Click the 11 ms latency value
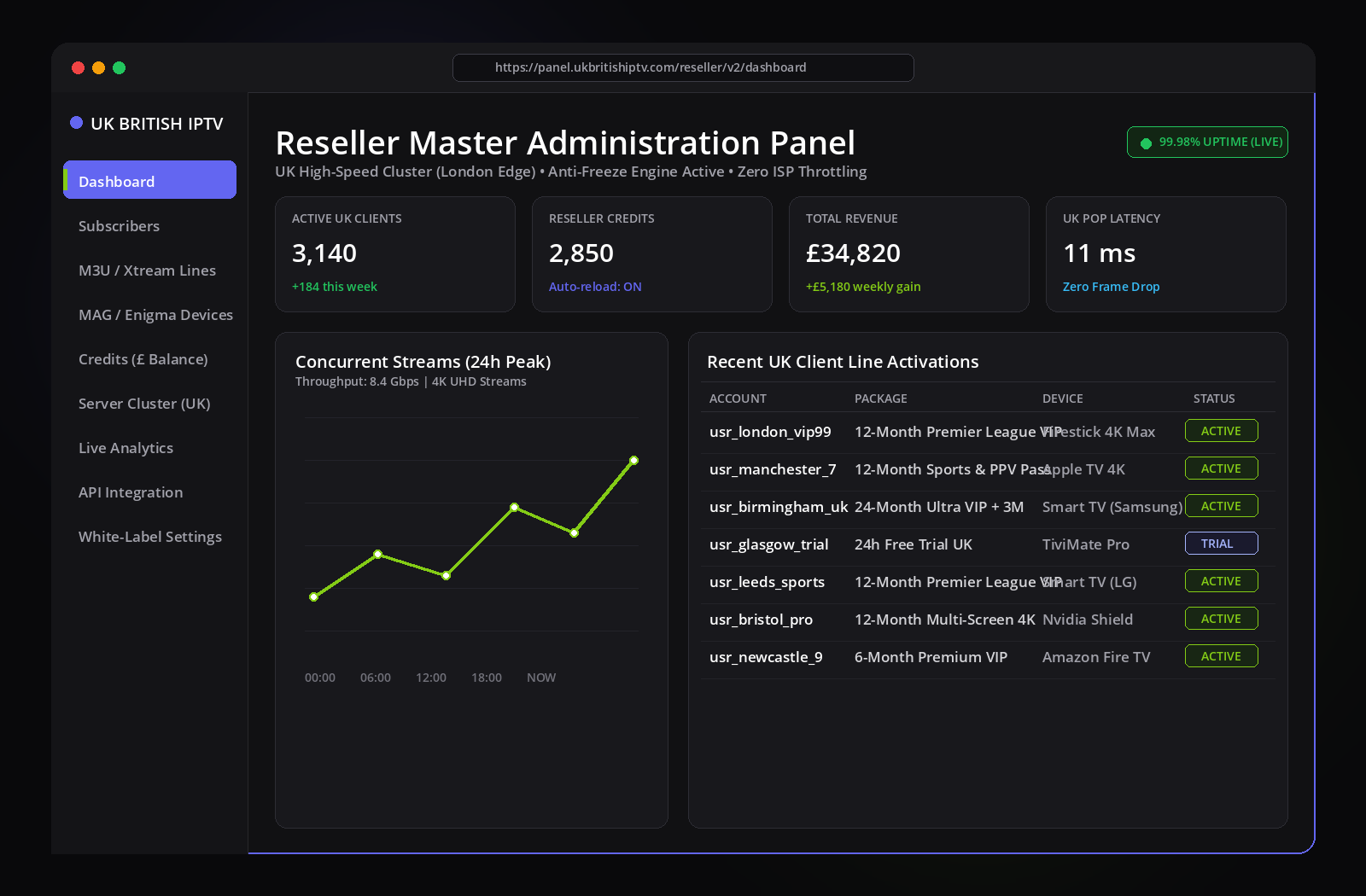 click(x=1099, y=253)
